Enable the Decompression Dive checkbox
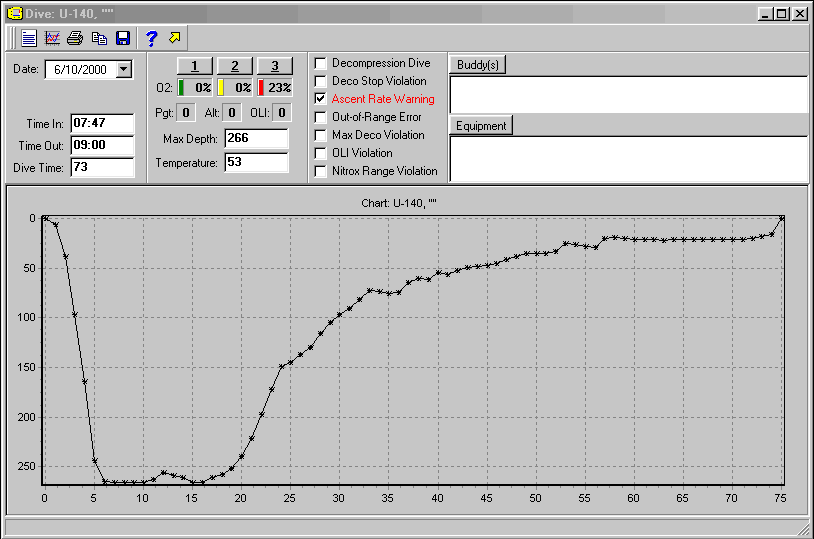 pos(320,63)
